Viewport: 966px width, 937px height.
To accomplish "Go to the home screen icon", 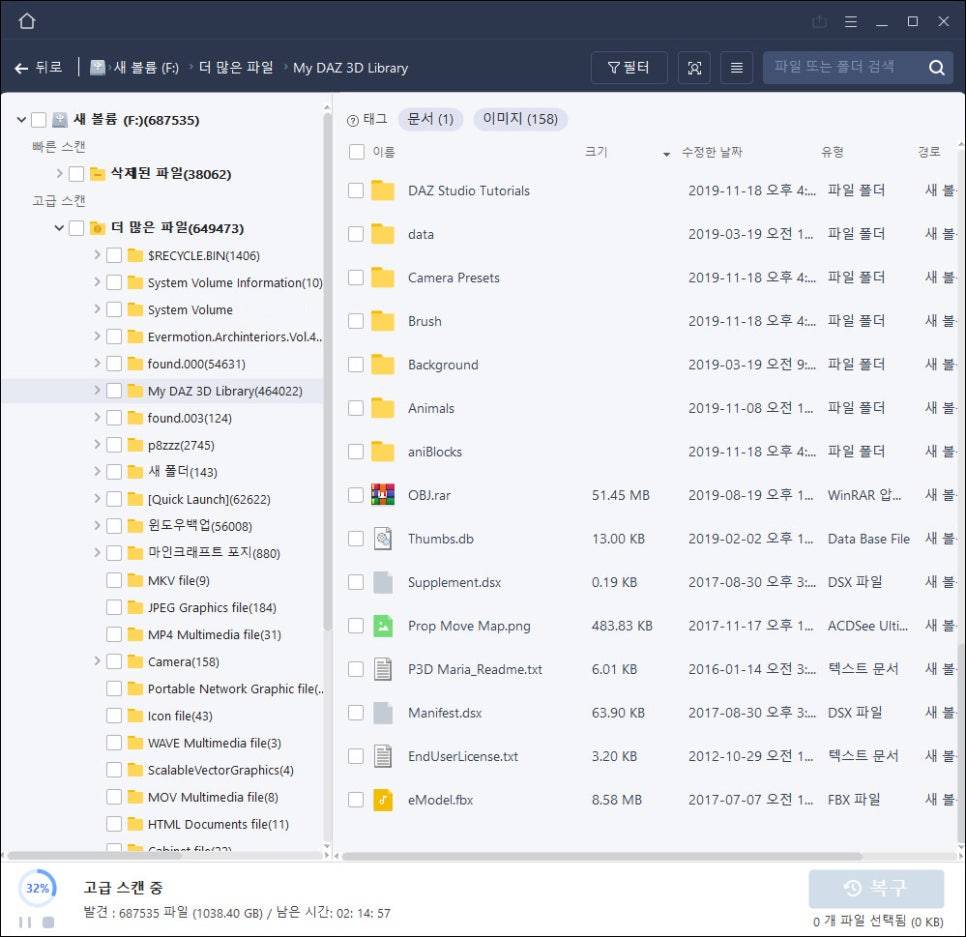I will coord(26,22).
